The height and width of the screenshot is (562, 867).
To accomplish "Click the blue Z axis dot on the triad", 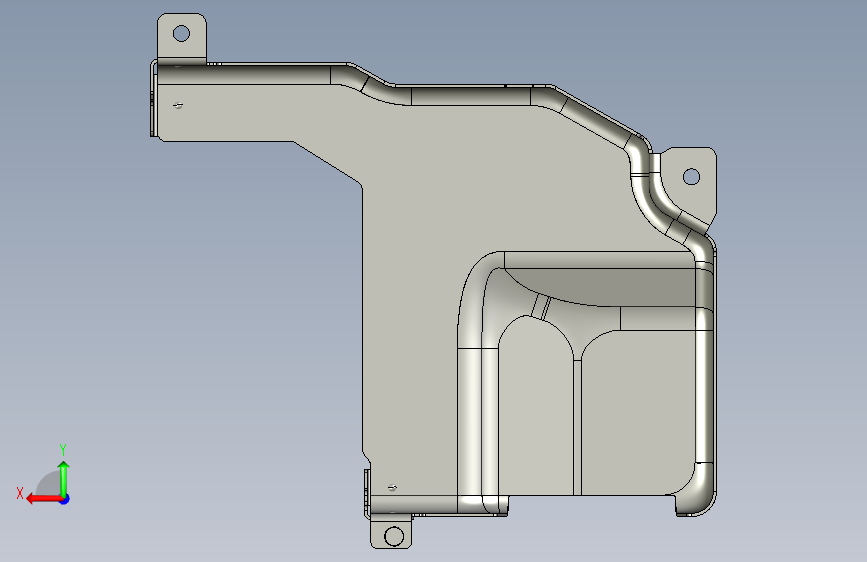I will 65,499.
